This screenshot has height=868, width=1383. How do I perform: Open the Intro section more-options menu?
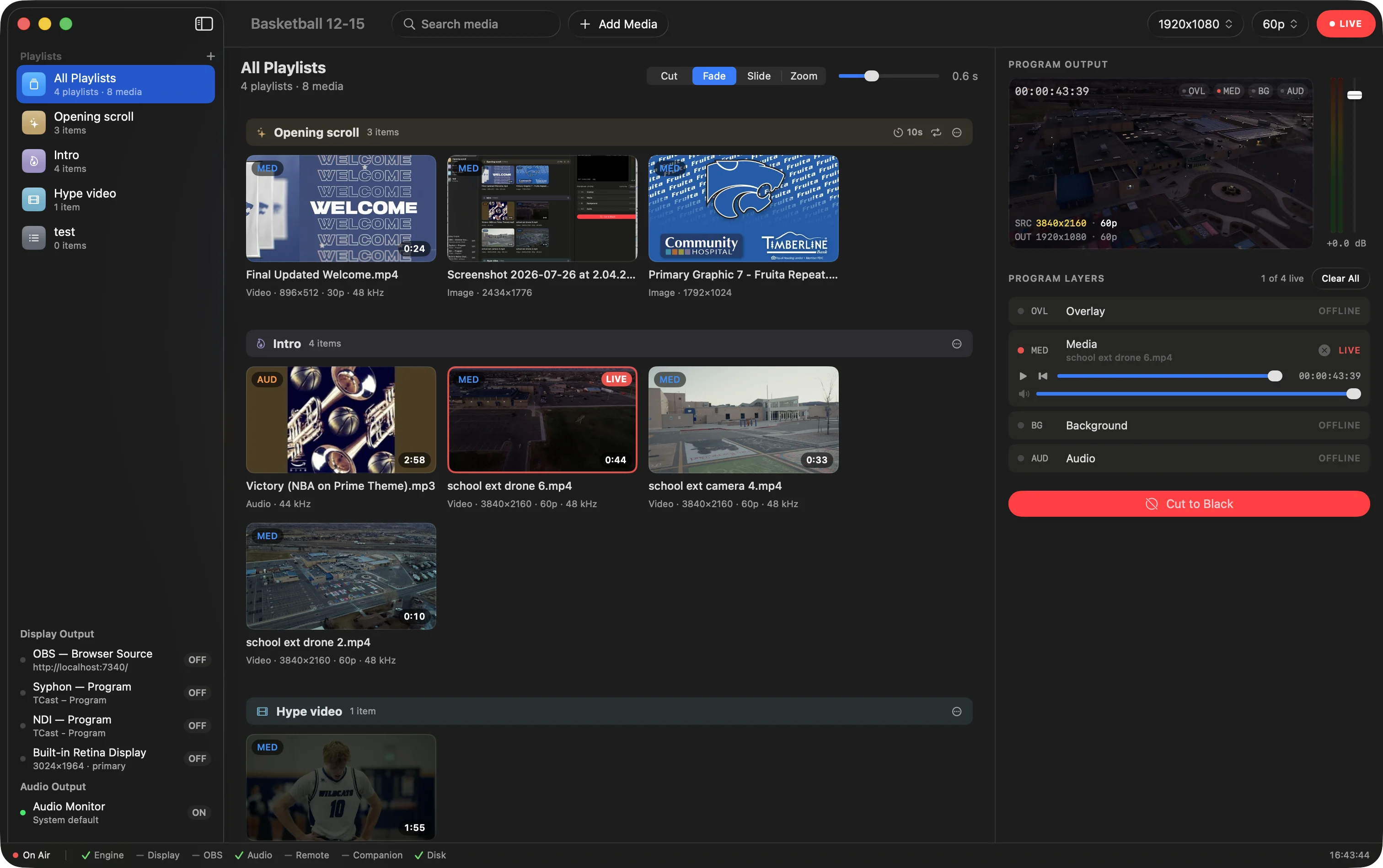point(956,344)
